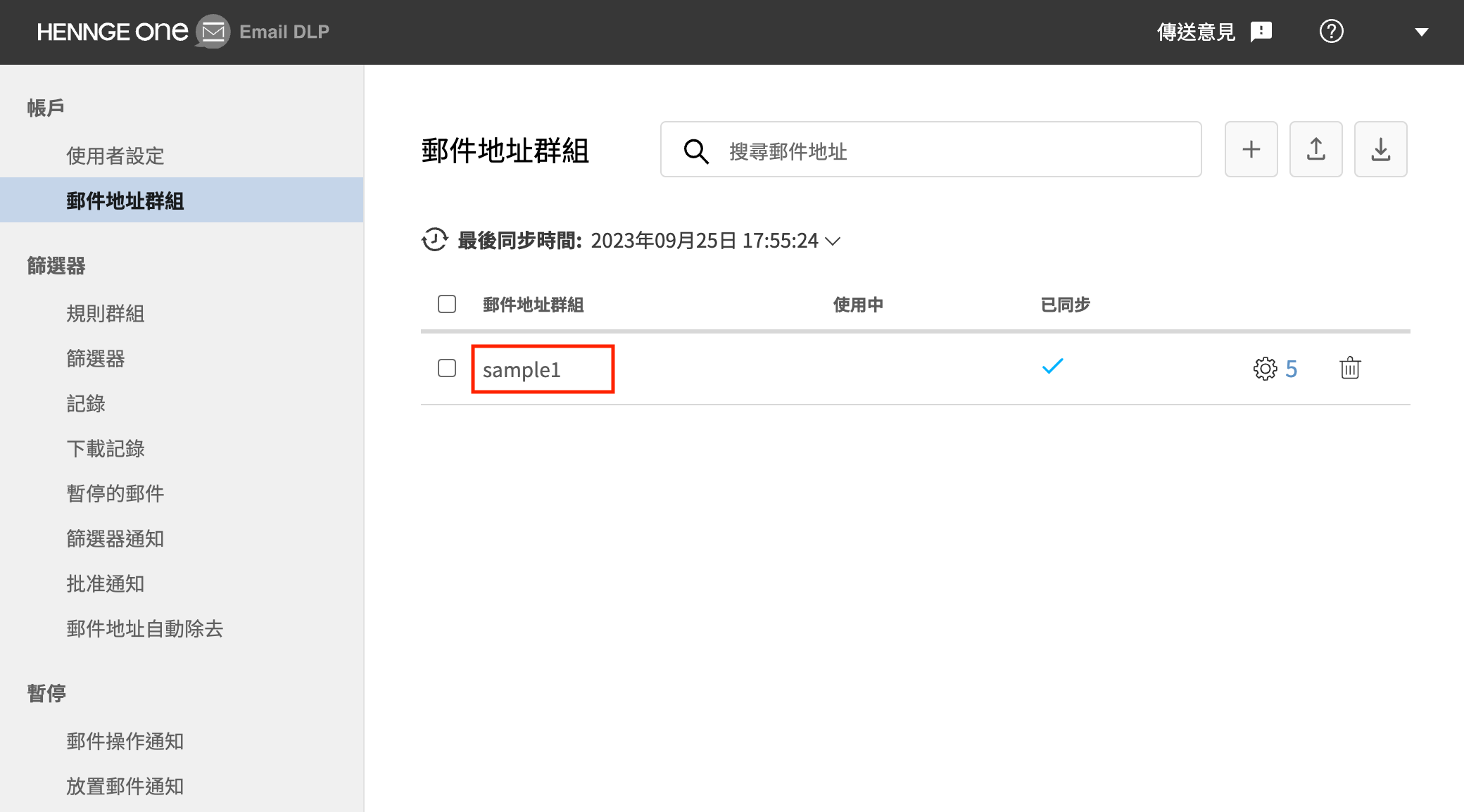
Task: Select 郵件地址群組 in the sidebar
Action: tap(182, 201)
